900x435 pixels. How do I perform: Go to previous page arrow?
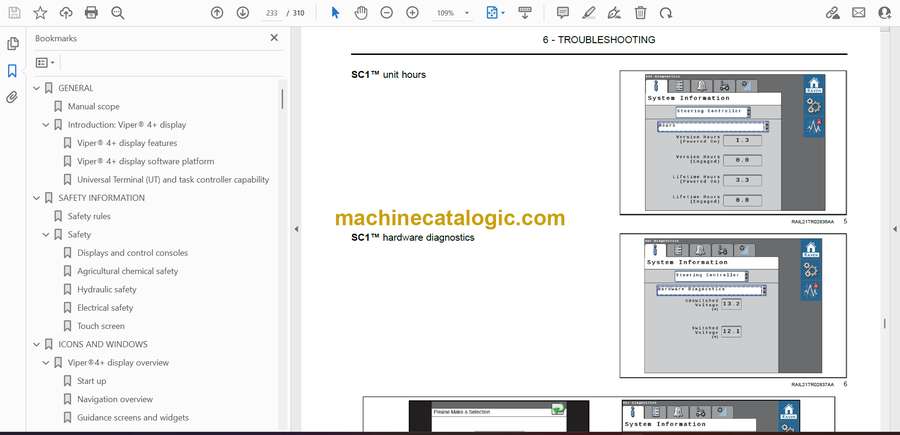tap(217, 13)
